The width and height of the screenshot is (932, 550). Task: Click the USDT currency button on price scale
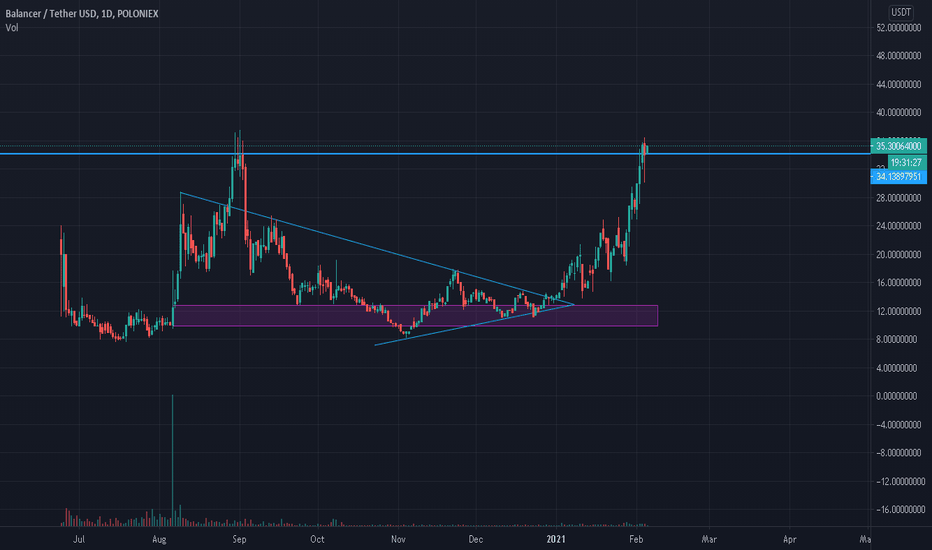(x=900, y=12)
